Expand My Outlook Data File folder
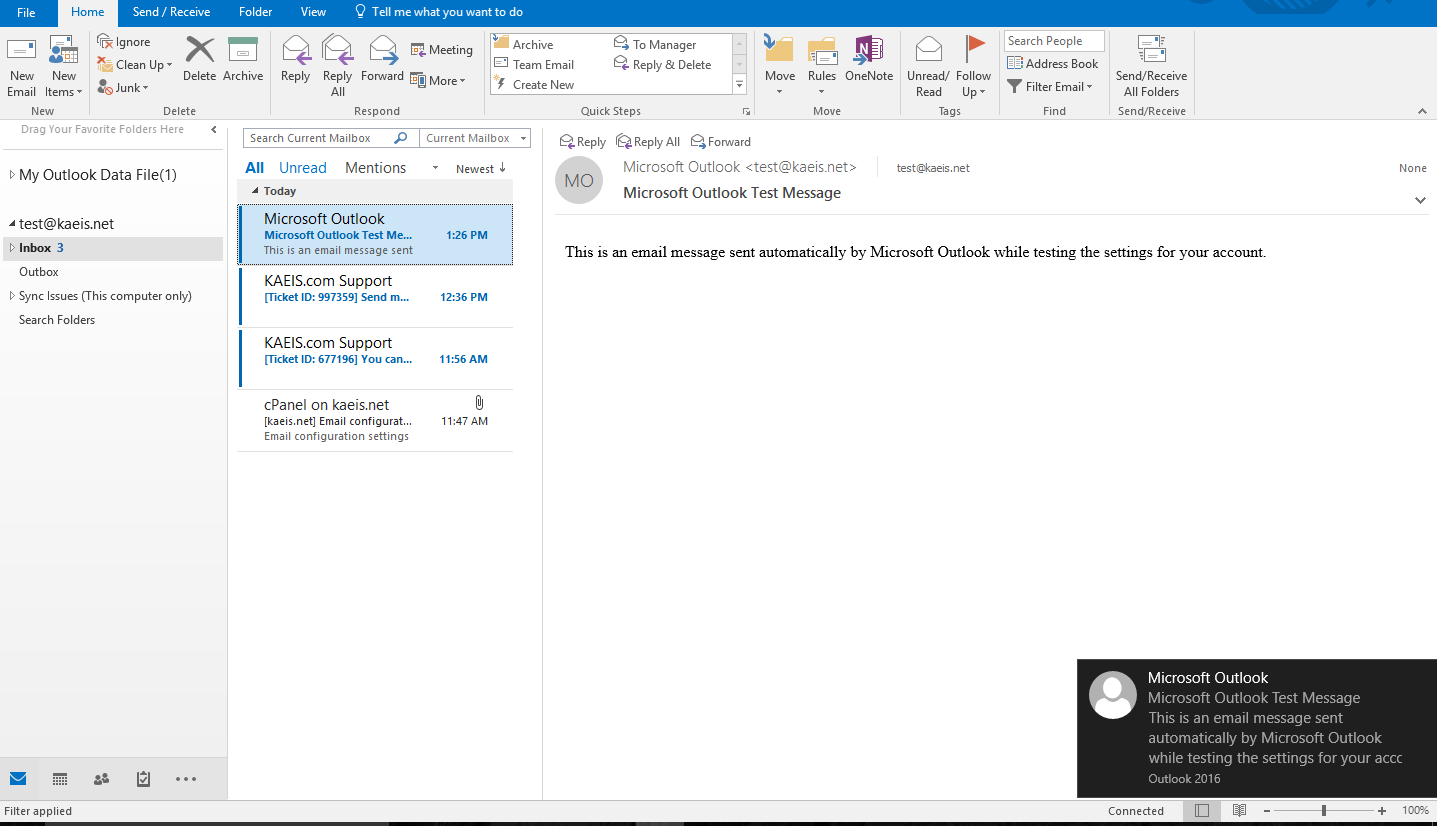Image resolution: width=1437 pixels, height=826 pixels. click(12, 175)
